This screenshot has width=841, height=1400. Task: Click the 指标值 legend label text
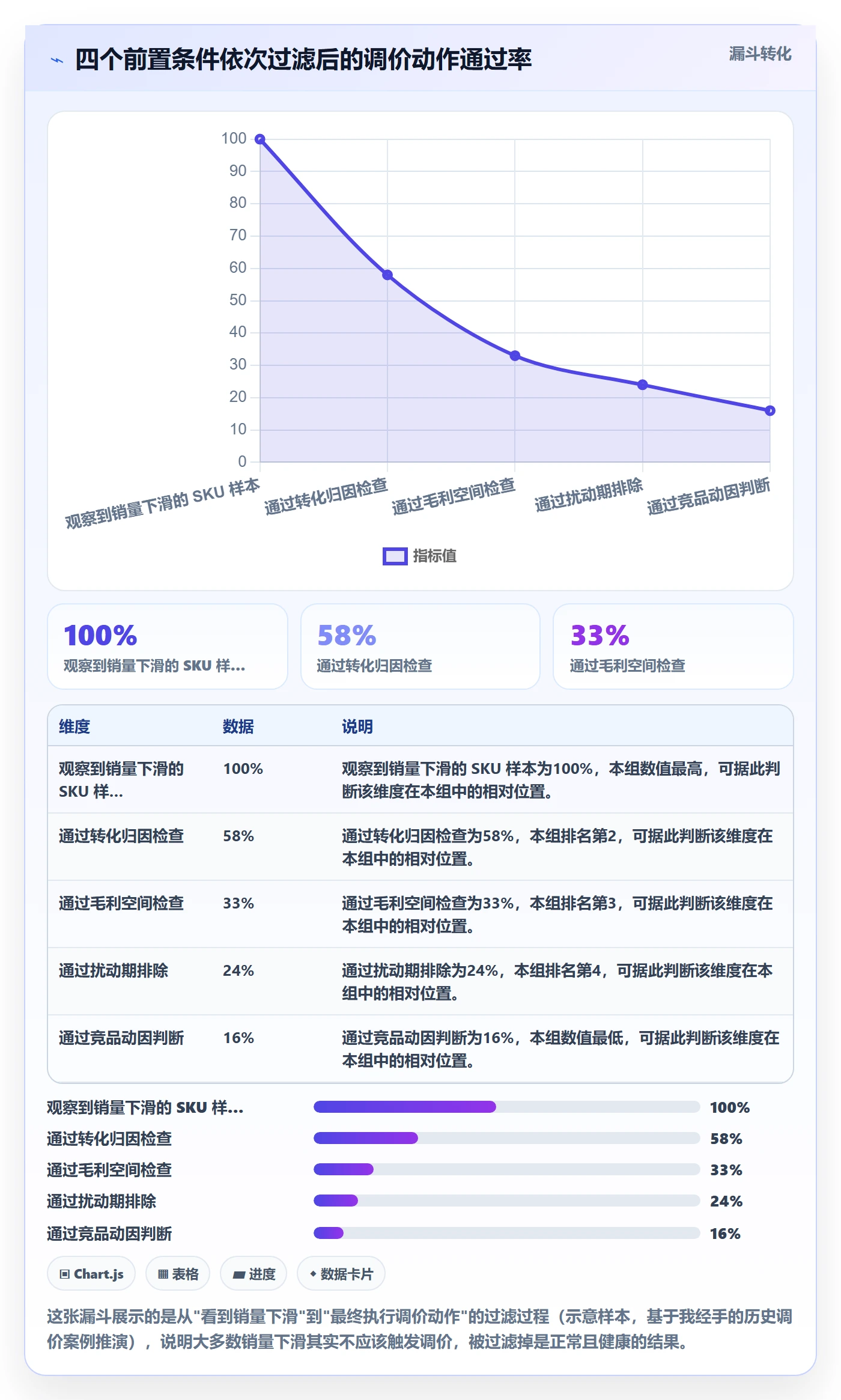435,556
